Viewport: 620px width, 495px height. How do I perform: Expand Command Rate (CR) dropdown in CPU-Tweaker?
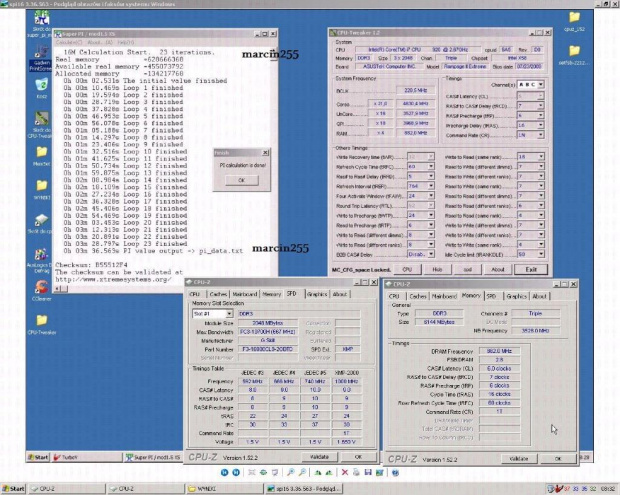(x=541, y=135)
